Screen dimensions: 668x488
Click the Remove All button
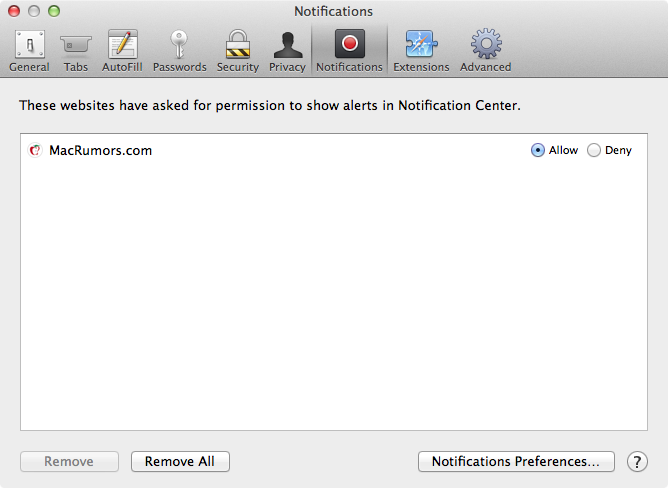coord(180,462)
